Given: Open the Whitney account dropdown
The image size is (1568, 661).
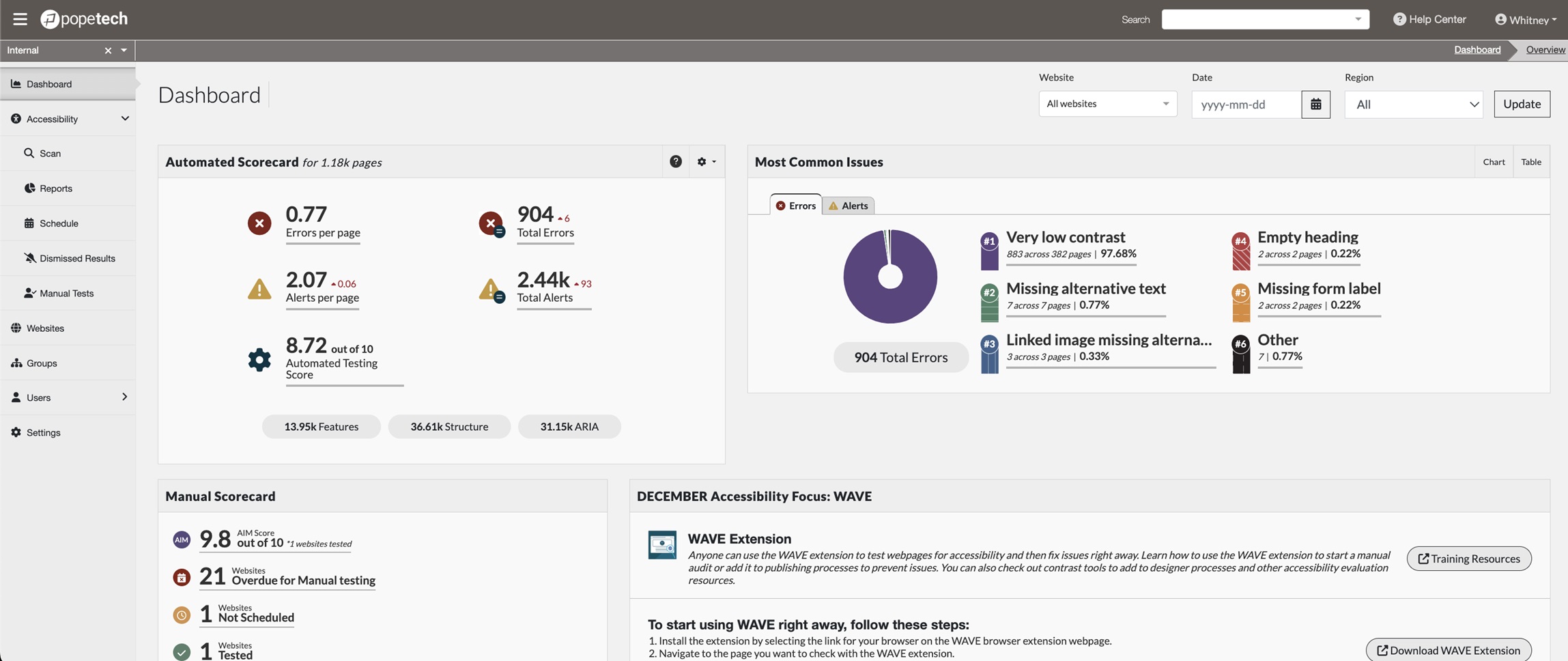Looking at the screenshot, I should pyautogui.click(x=1526, y=20).
